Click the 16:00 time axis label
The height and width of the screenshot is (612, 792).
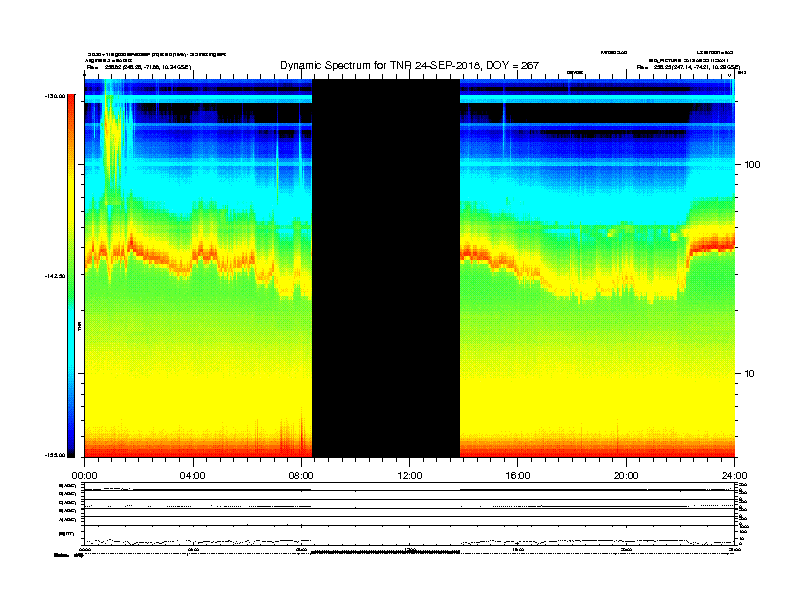click(518, 476)
